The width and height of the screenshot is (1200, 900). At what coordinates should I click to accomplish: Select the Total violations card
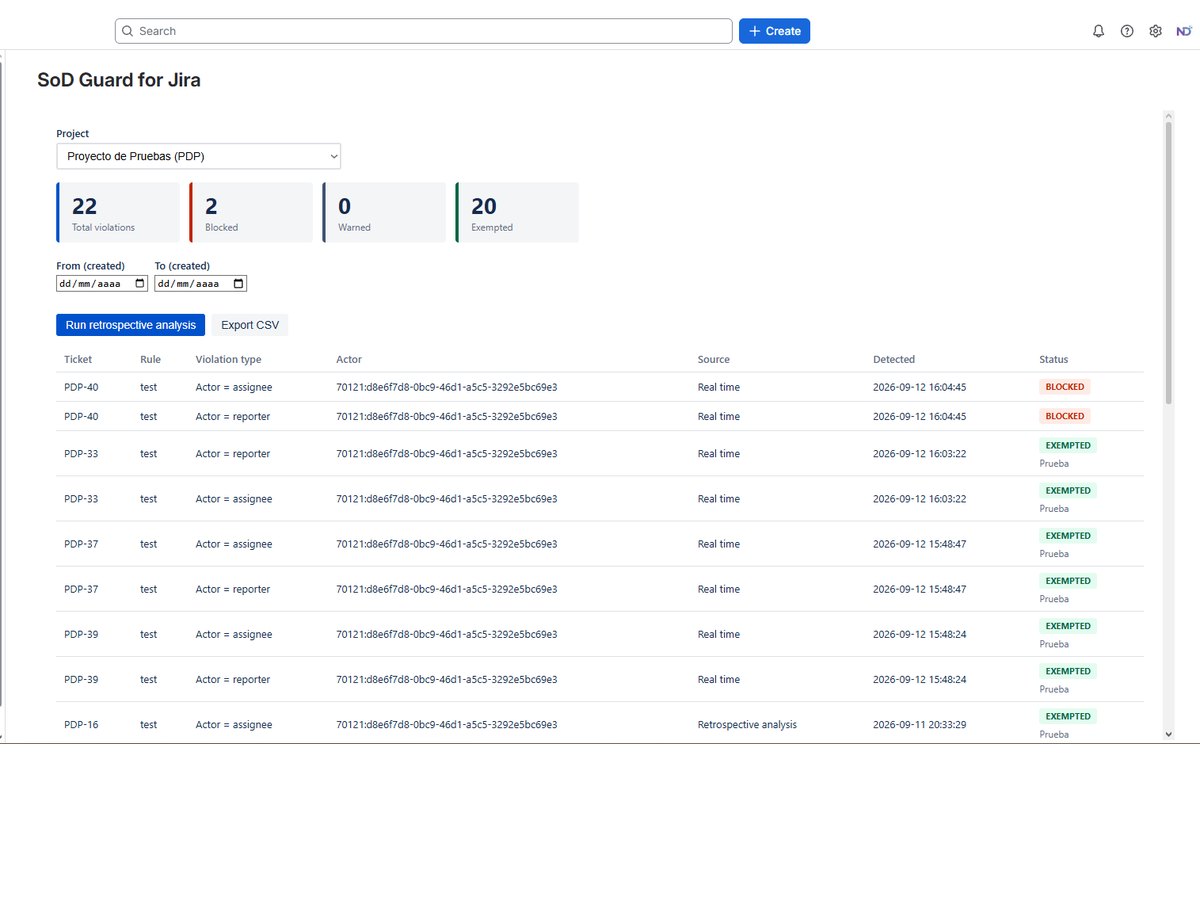point(118,212)
